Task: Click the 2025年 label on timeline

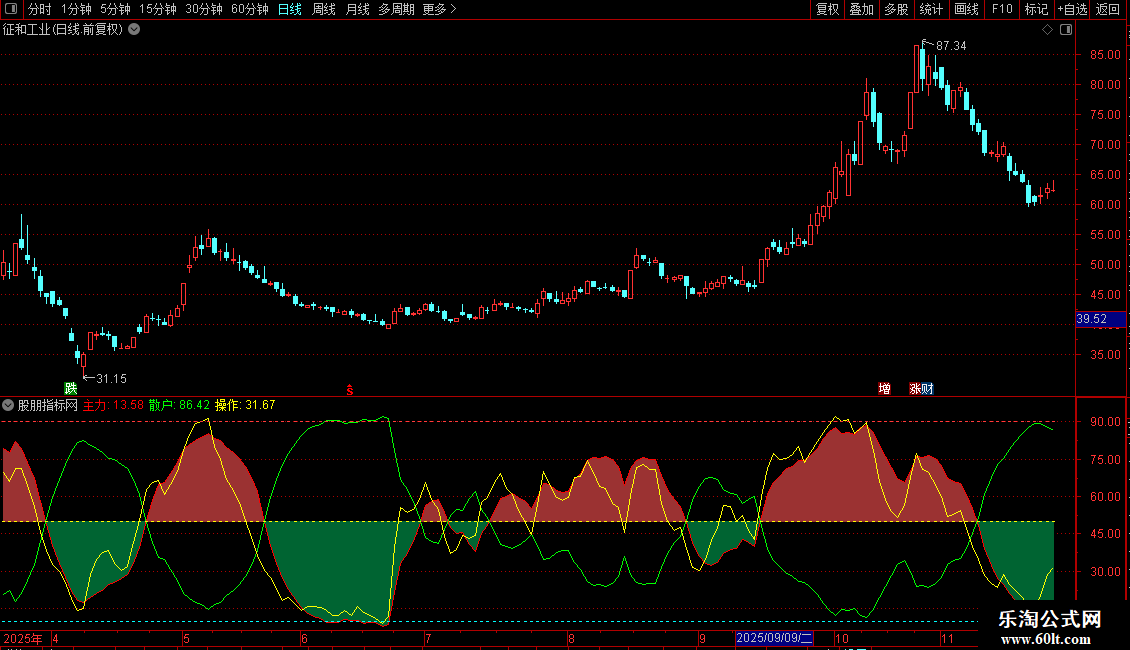Action: click(x=23, y=638)
